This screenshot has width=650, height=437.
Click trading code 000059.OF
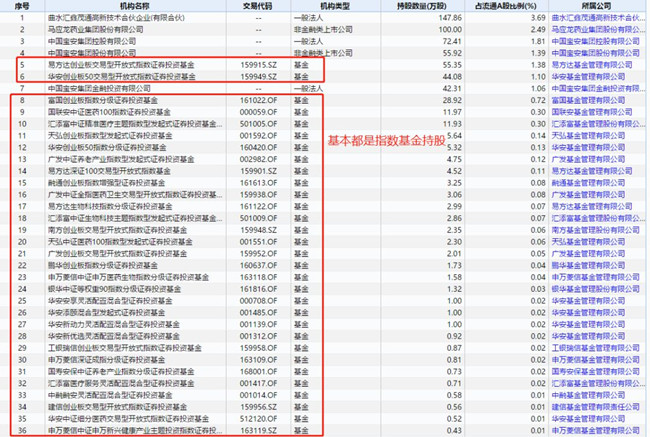259,112
